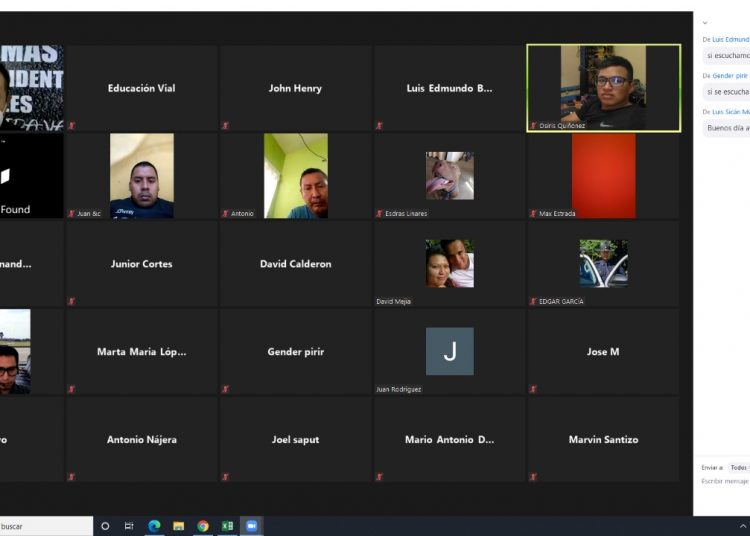Type in the 'Escribir mensaje' chat field
This screenshot has height=536, width=750.
pos(725,481)
